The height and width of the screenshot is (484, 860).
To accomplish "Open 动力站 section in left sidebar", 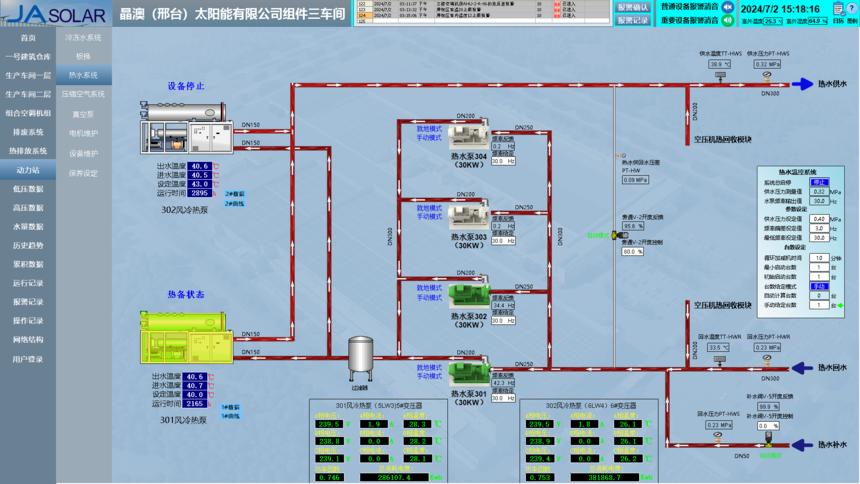I will 28,170.
